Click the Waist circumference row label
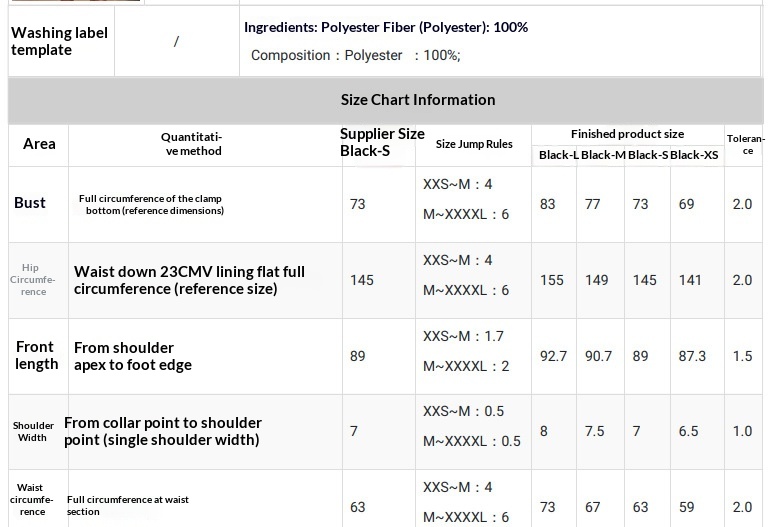The height and width of the screenshot is (527, 781). 31,499
